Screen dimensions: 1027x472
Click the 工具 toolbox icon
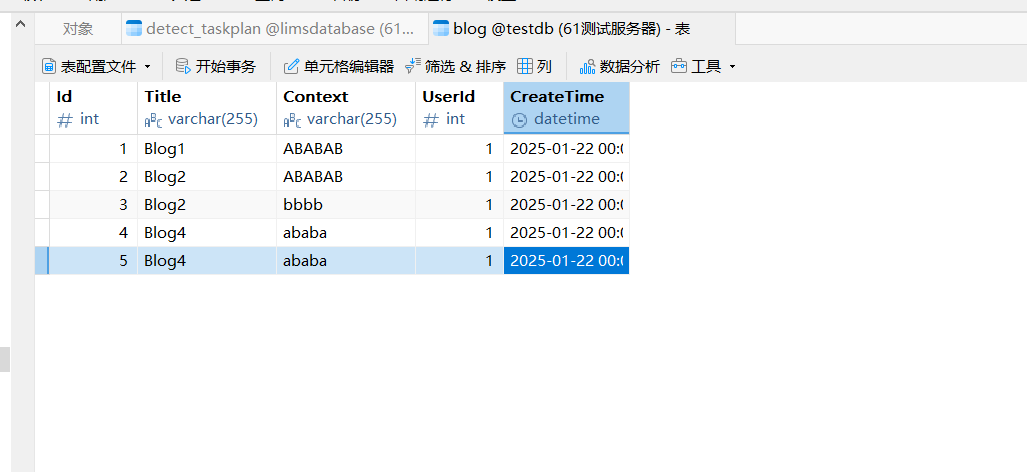(x=680, y=67)
